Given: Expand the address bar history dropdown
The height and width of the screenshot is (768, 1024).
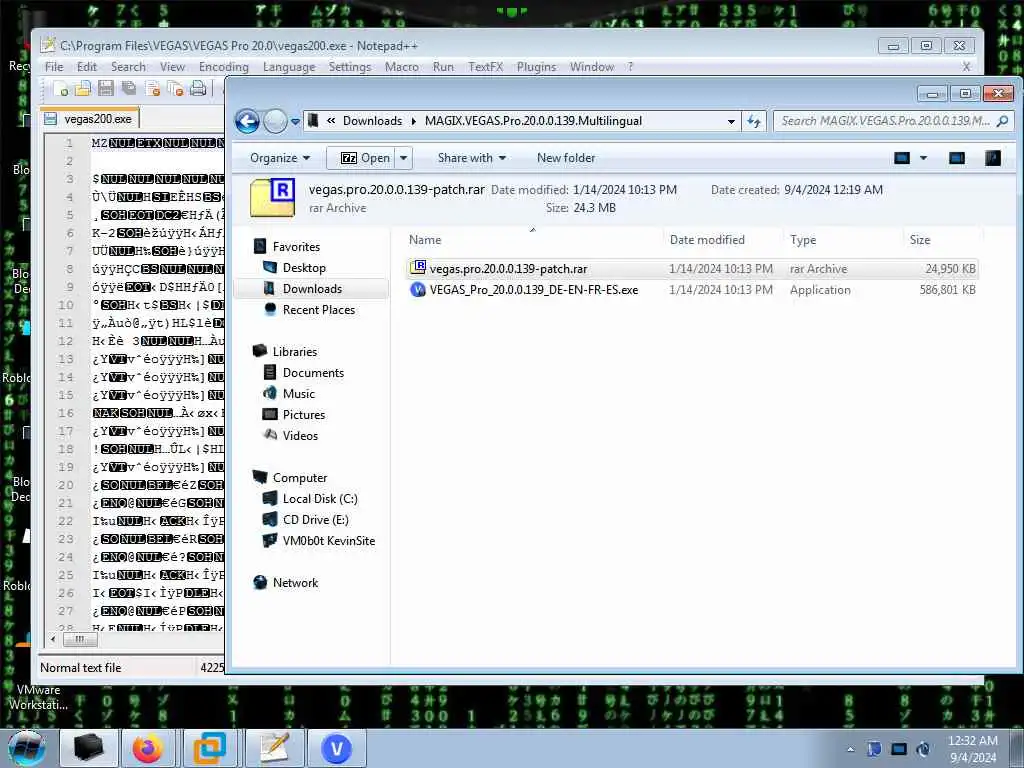Looking at the screenshot, I should point(731,121).
